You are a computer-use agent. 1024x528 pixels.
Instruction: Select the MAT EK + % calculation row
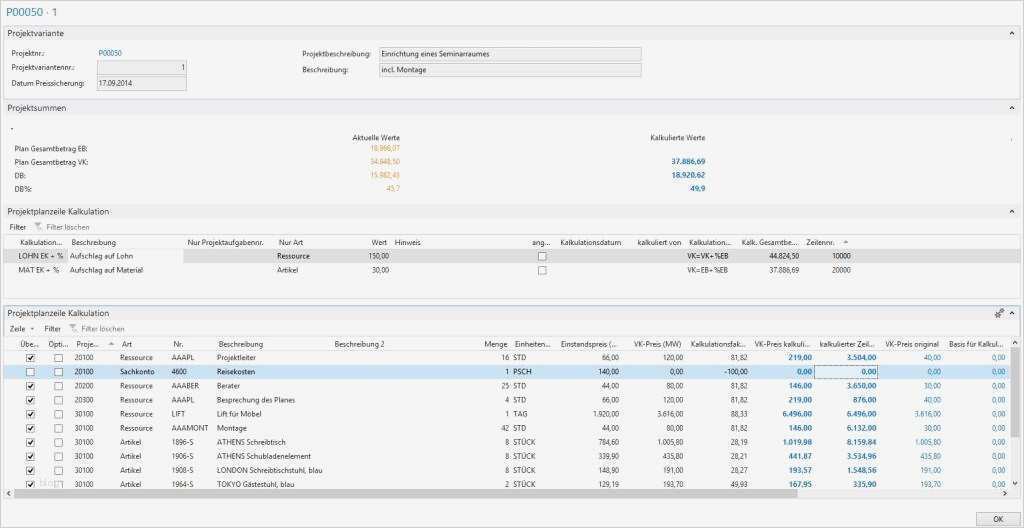(x=40, y=270)
